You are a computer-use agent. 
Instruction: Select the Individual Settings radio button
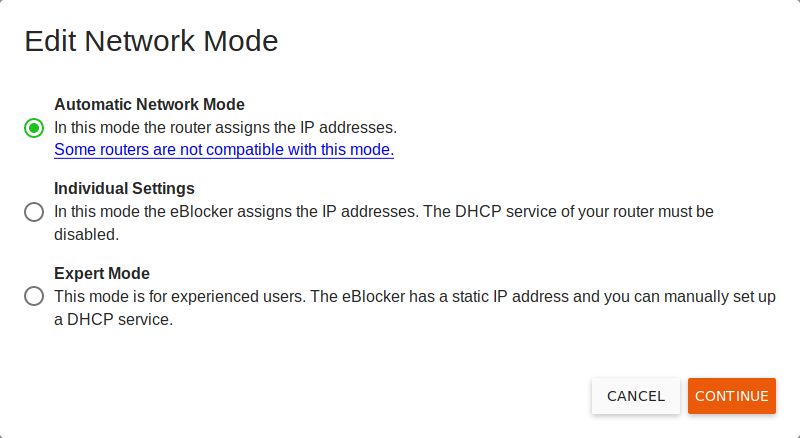click(x=34, y=212)
